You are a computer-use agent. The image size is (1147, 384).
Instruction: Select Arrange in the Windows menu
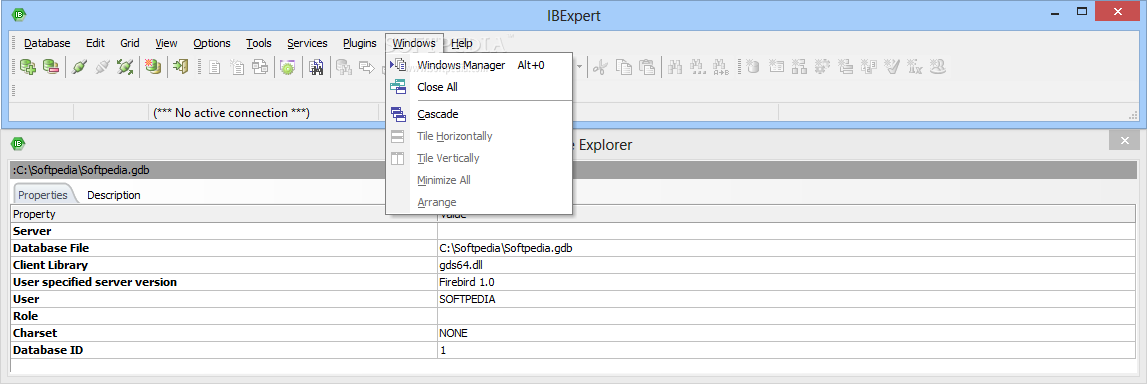(x=479, y=202)
